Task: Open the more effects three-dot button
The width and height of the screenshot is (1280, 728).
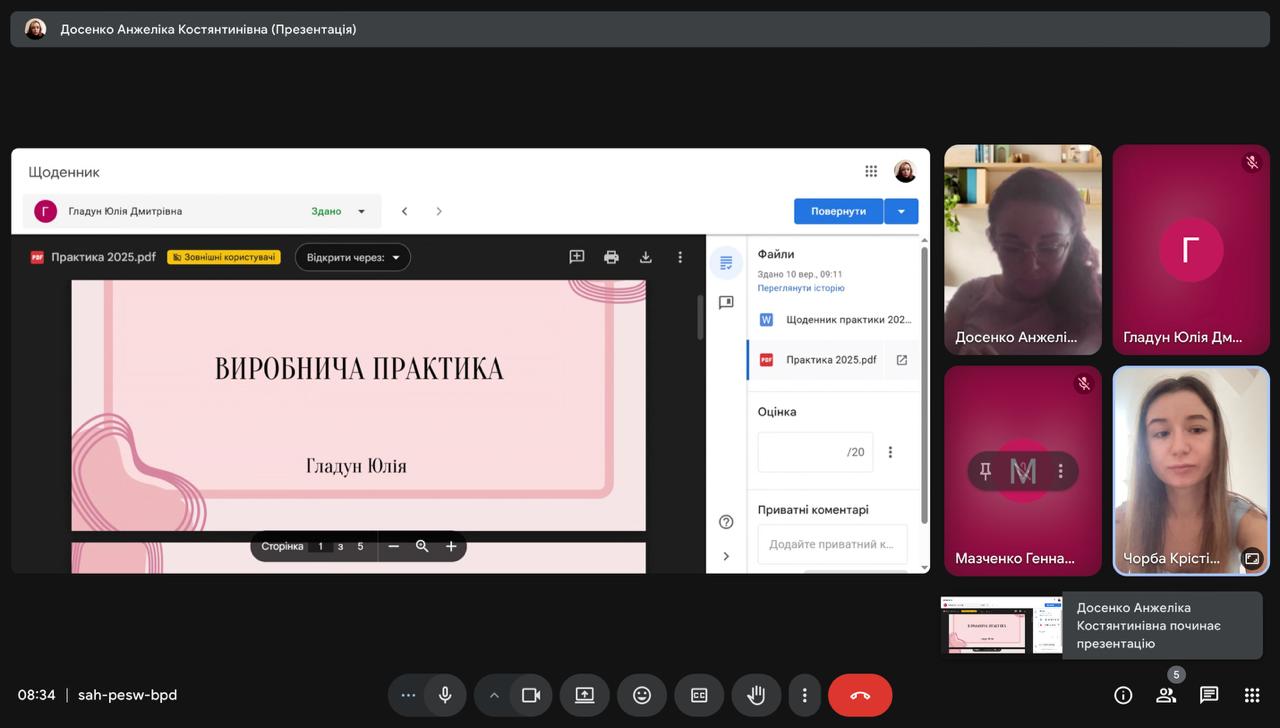Action: (x=408, y=695)
